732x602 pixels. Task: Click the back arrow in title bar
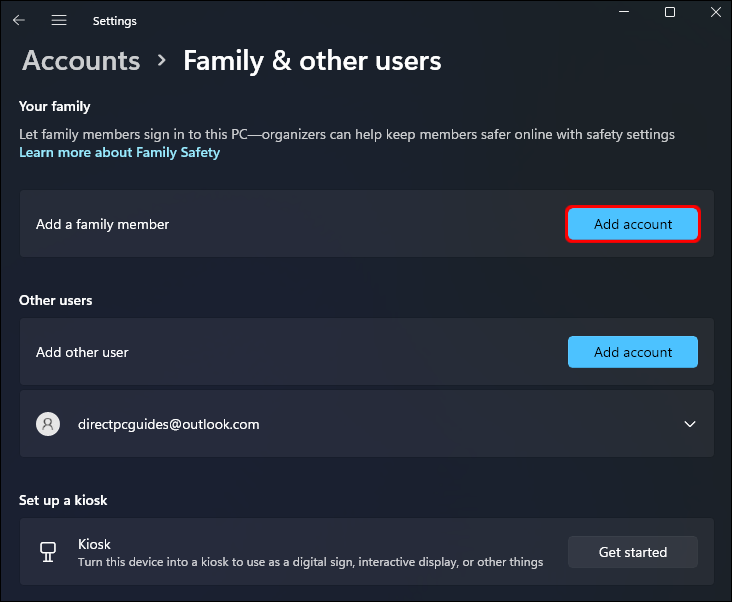(x=19, y=20)
